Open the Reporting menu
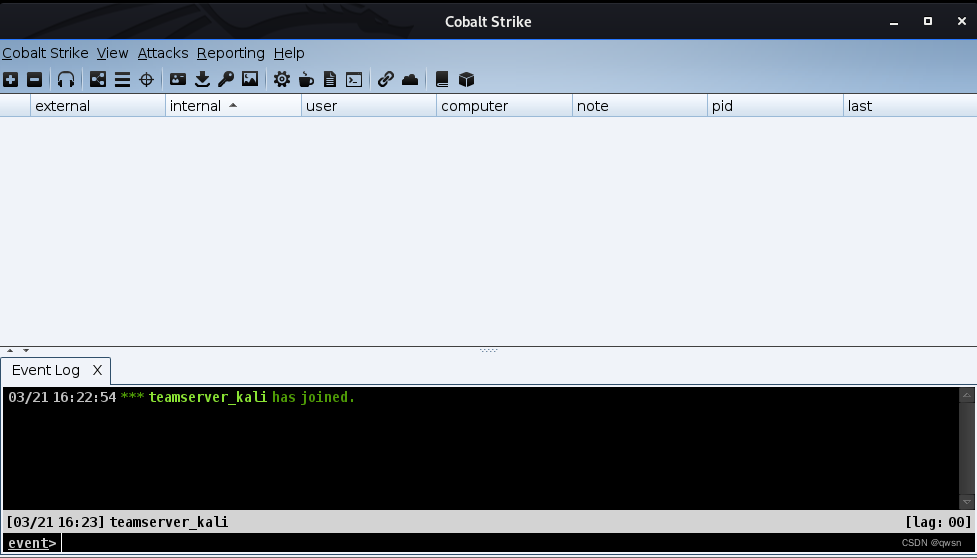The width and height of the screenshot is (977, 558). [231, 54]
